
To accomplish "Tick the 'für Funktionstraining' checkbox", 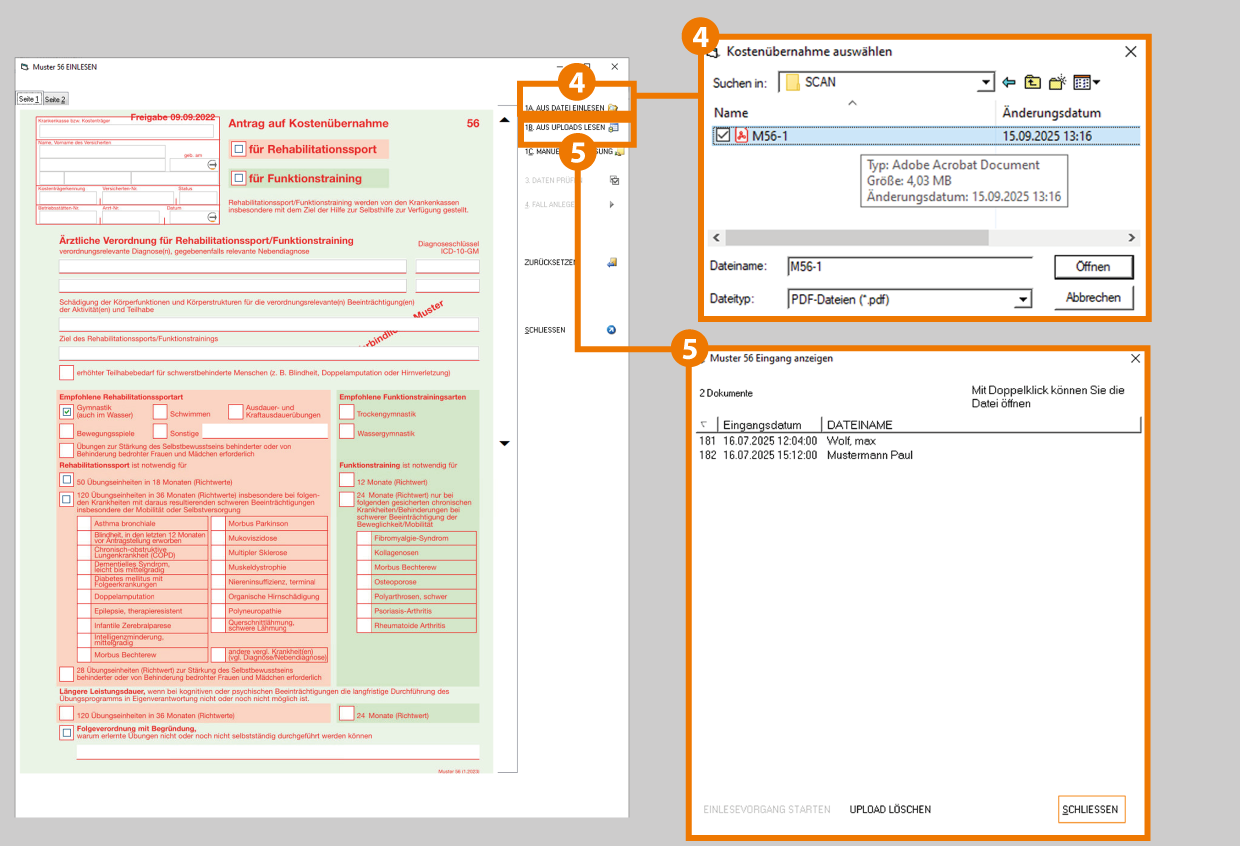I will 238,178.
